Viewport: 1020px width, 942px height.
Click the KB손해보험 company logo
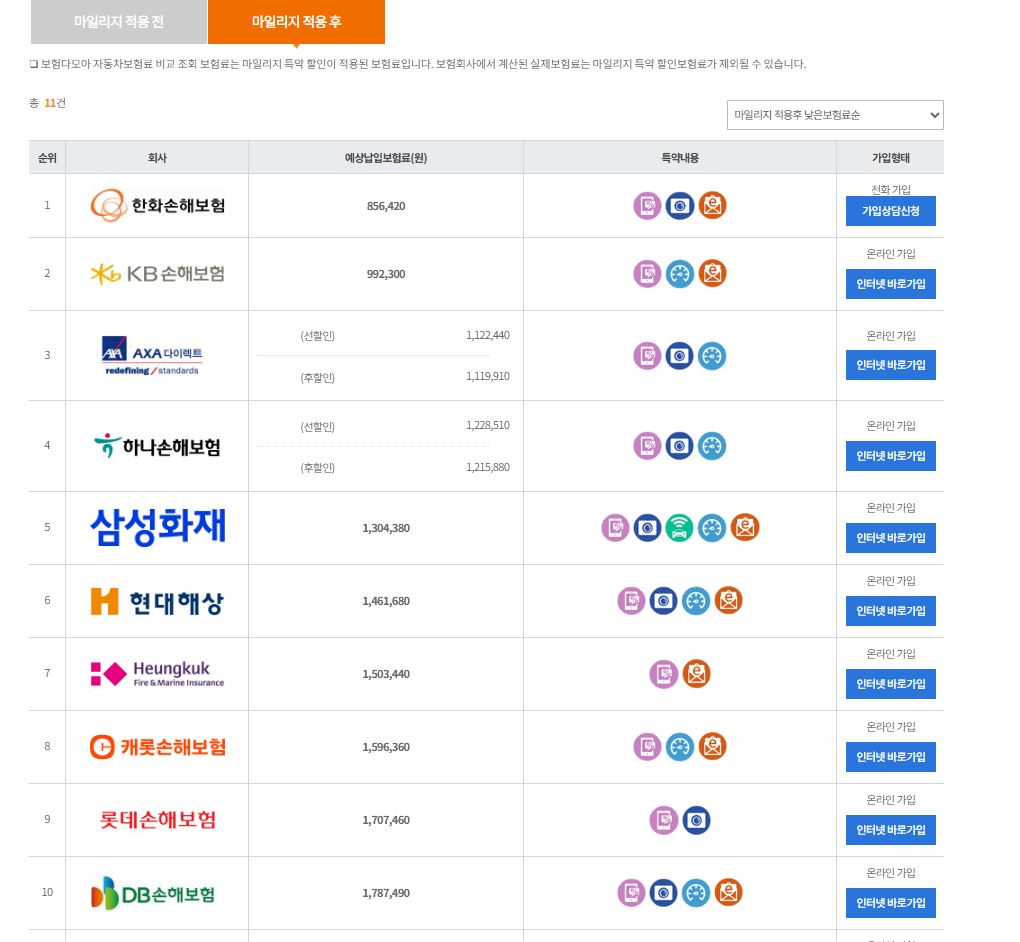157,274
